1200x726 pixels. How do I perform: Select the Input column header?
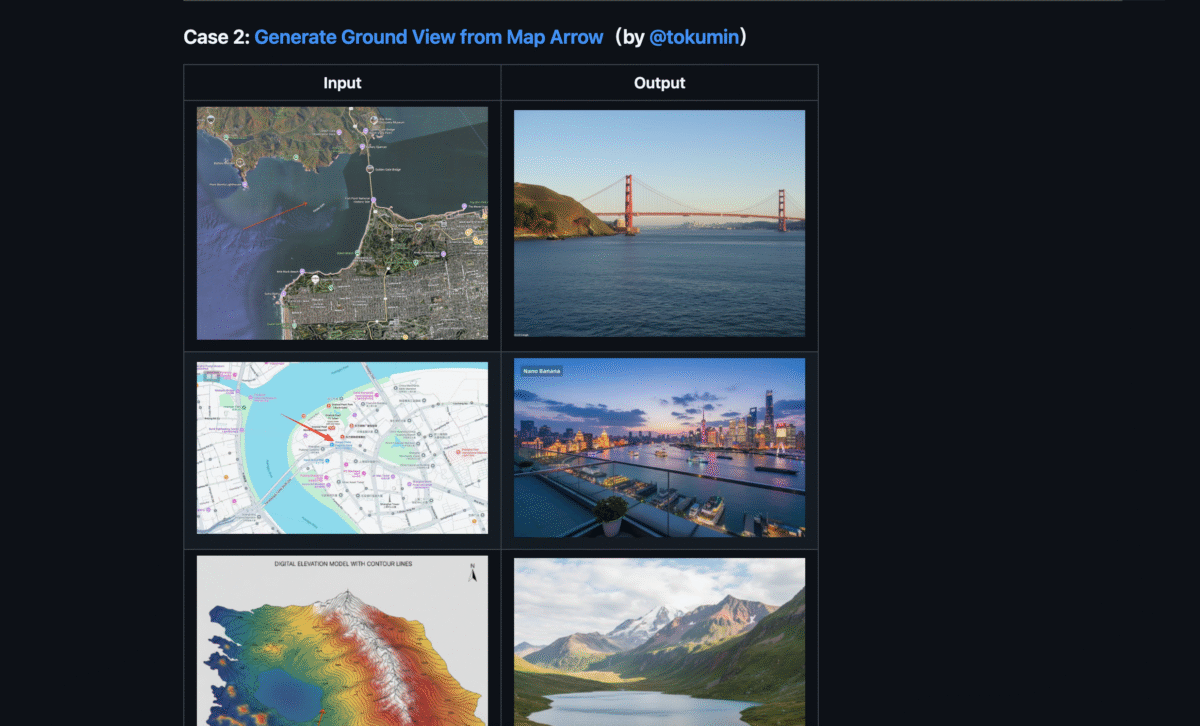point(342,83)
